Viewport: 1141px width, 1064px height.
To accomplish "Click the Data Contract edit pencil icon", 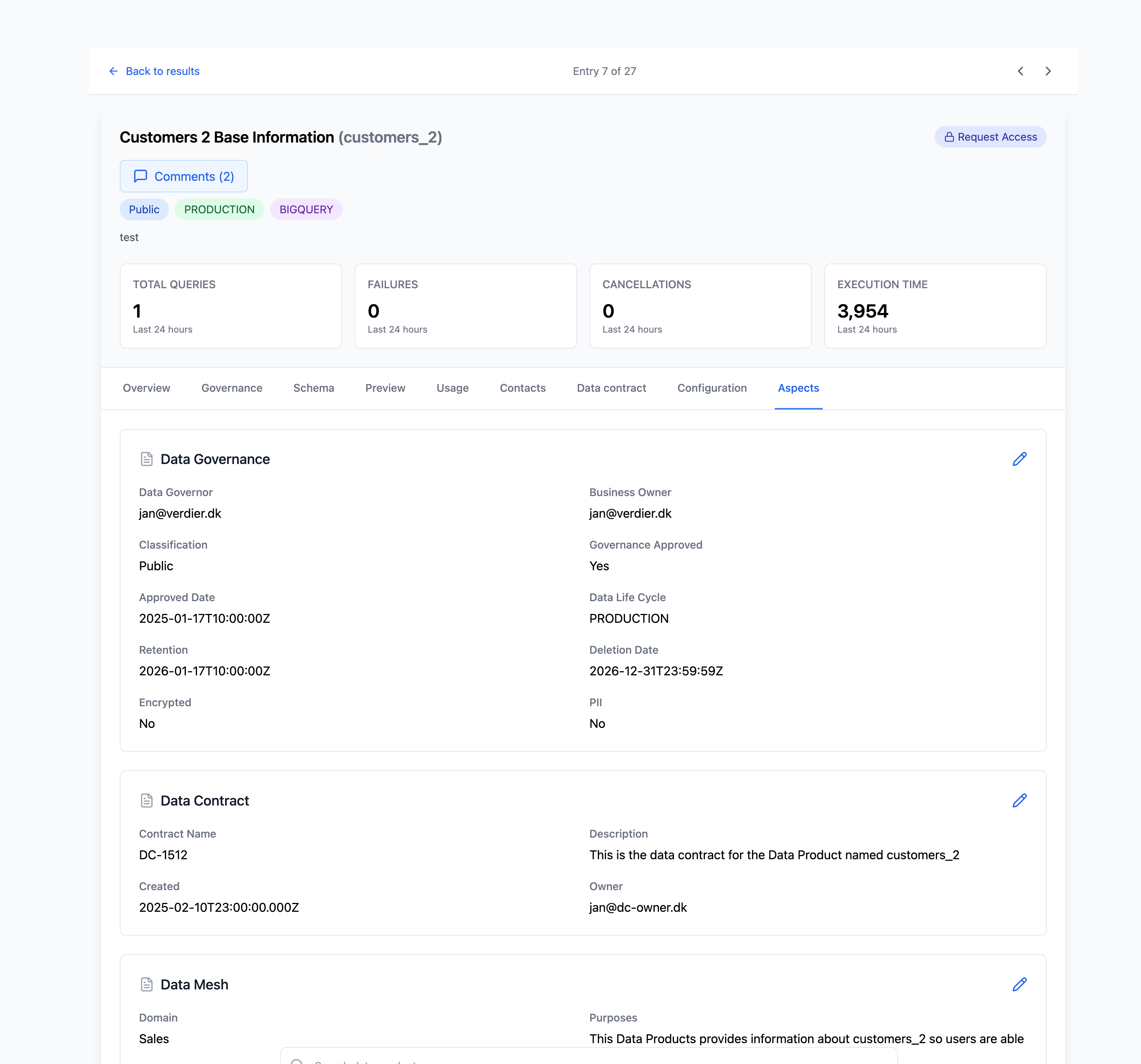I will [x=1019, y=801].
